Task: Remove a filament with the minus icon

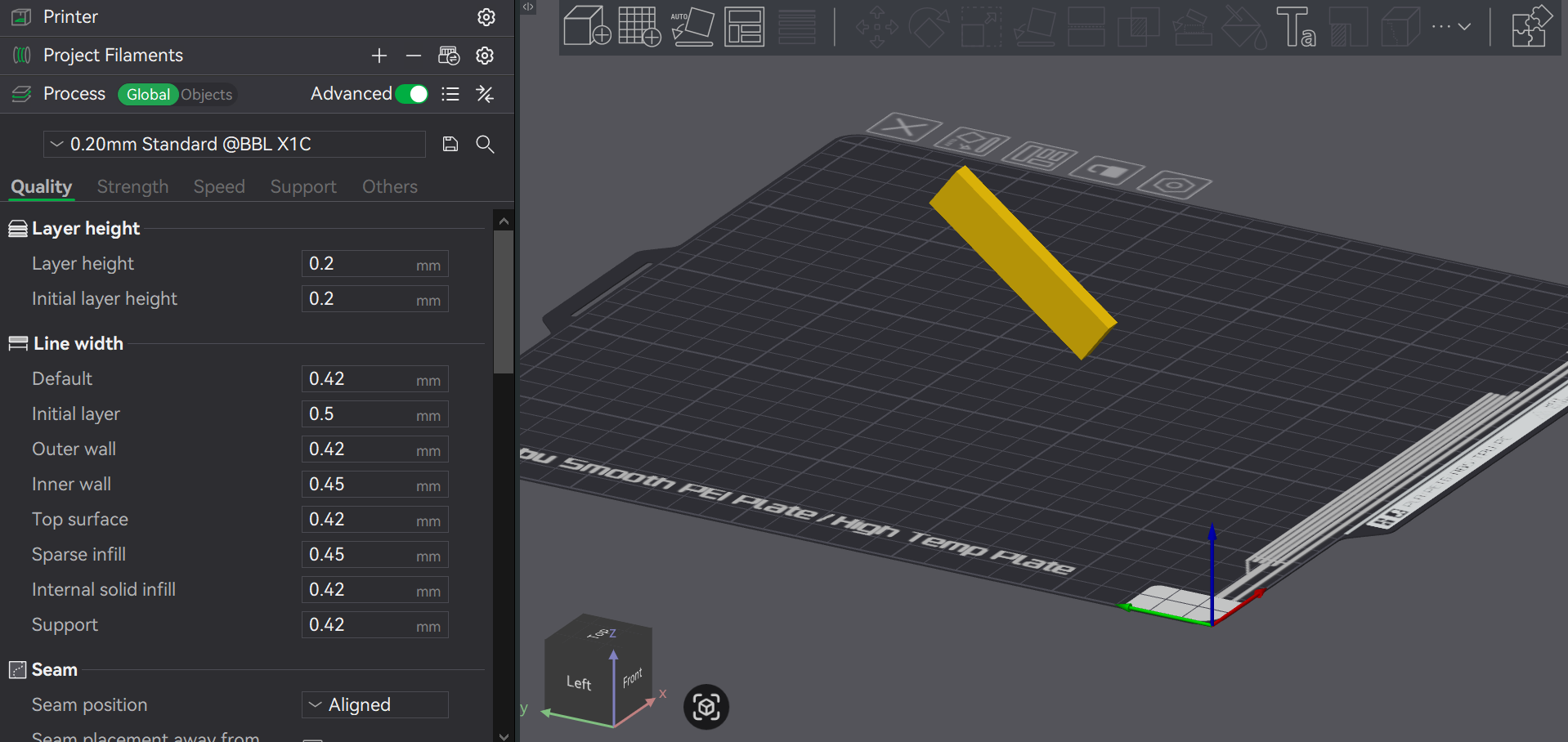Action: (414, 56)
